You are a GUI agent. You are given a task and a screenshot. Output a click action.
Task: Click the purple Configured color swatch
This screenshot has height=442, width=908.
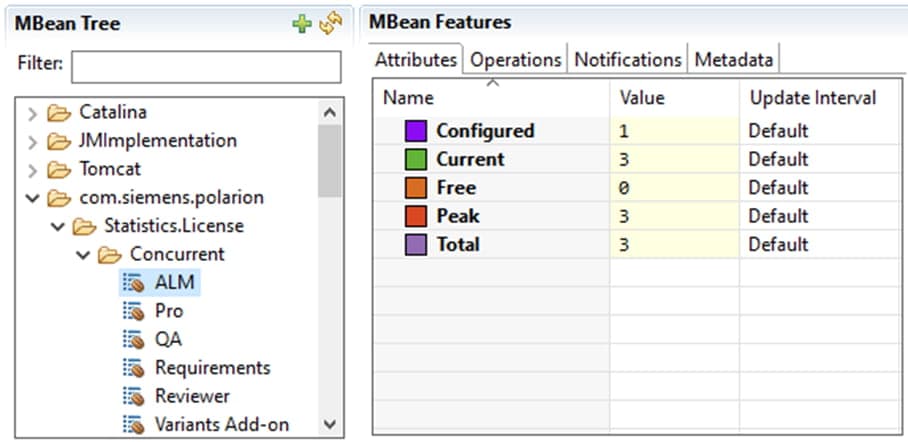[415, 131]
